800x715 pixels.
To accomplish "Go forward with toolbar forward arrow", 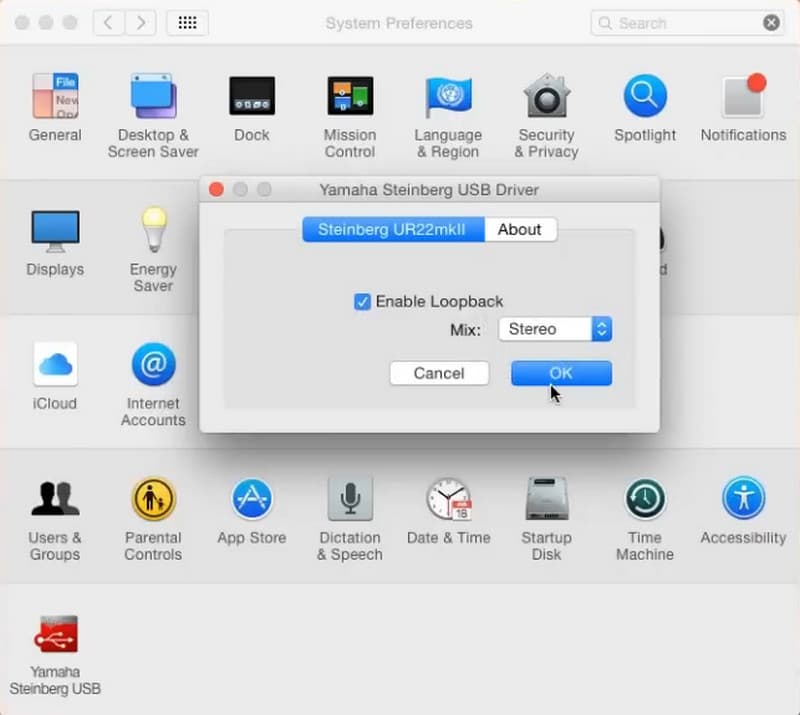I will (141, 23).
